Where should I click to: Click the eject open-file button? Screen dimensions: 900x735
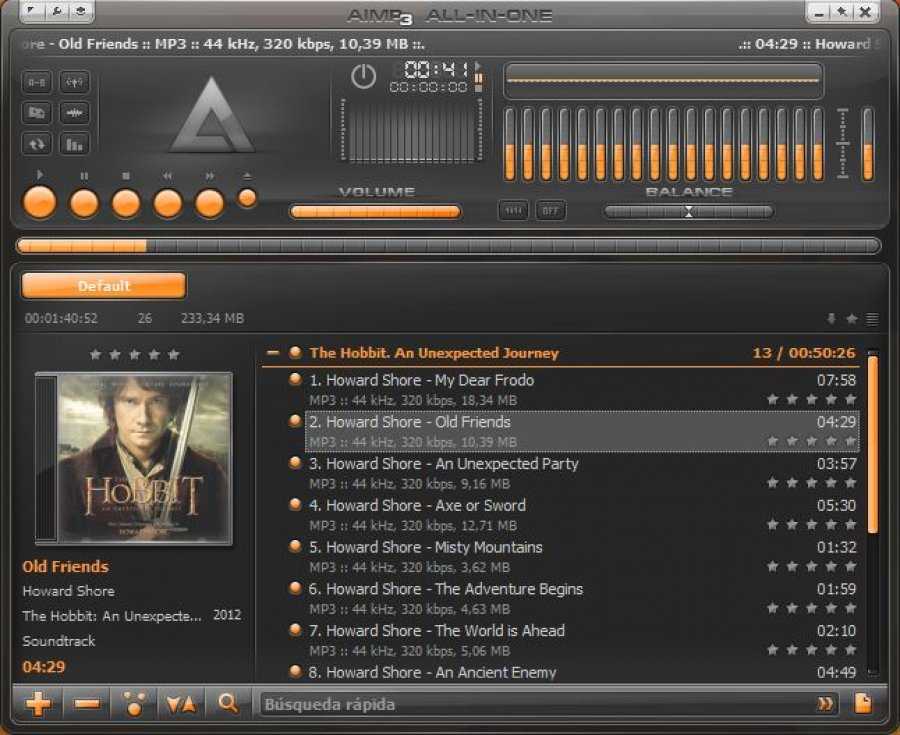[x=247, y=197]
